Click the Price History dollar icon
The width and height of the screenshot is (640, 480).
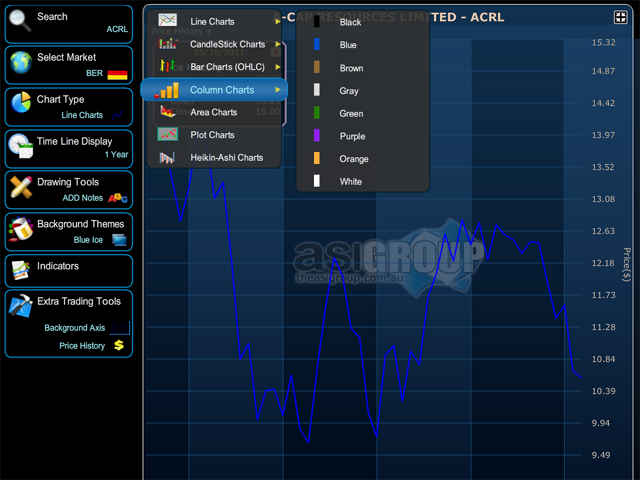tap(119, 345)
